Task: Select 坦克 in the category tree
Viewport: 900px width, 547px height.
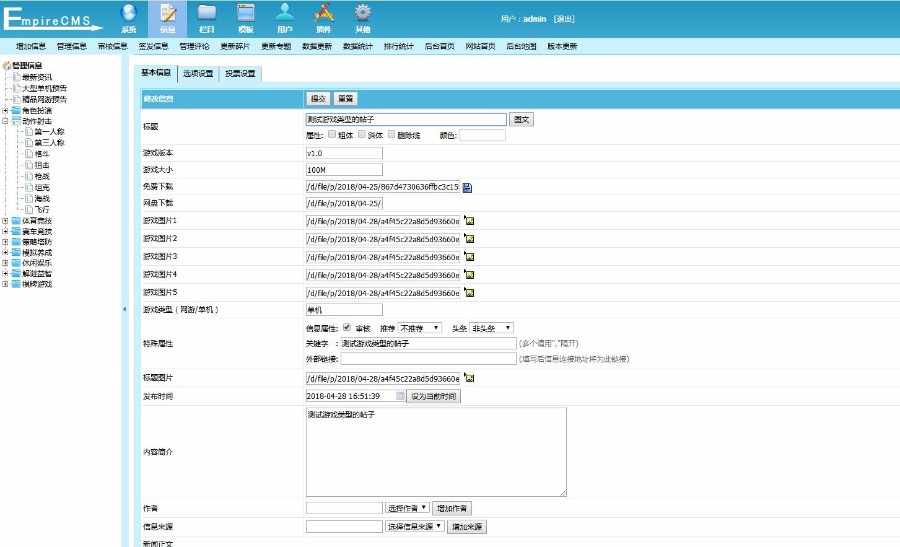Action: coord(42,187)
